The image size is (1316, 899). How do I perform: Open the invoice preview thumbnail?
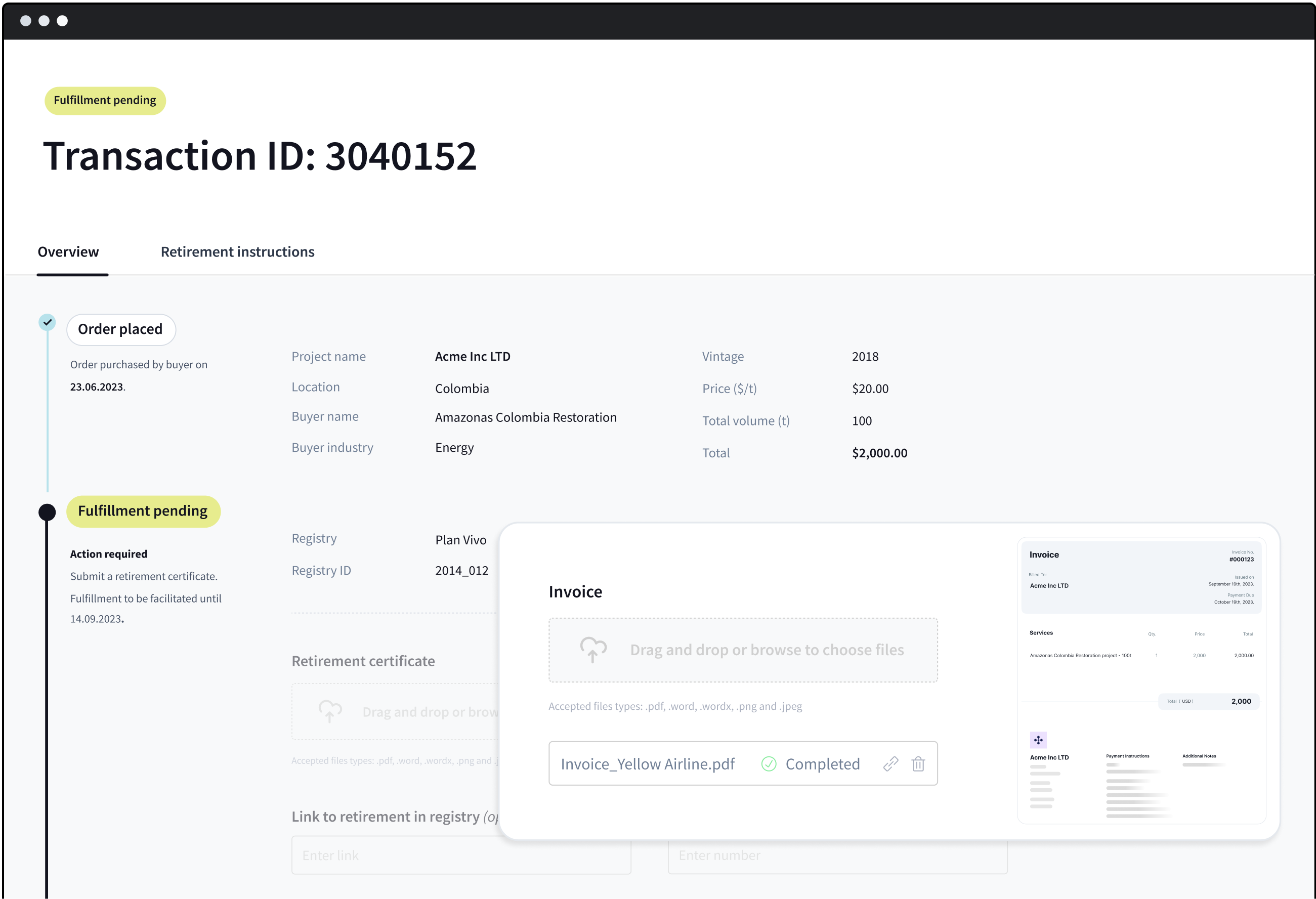(x=1141, y=680)
